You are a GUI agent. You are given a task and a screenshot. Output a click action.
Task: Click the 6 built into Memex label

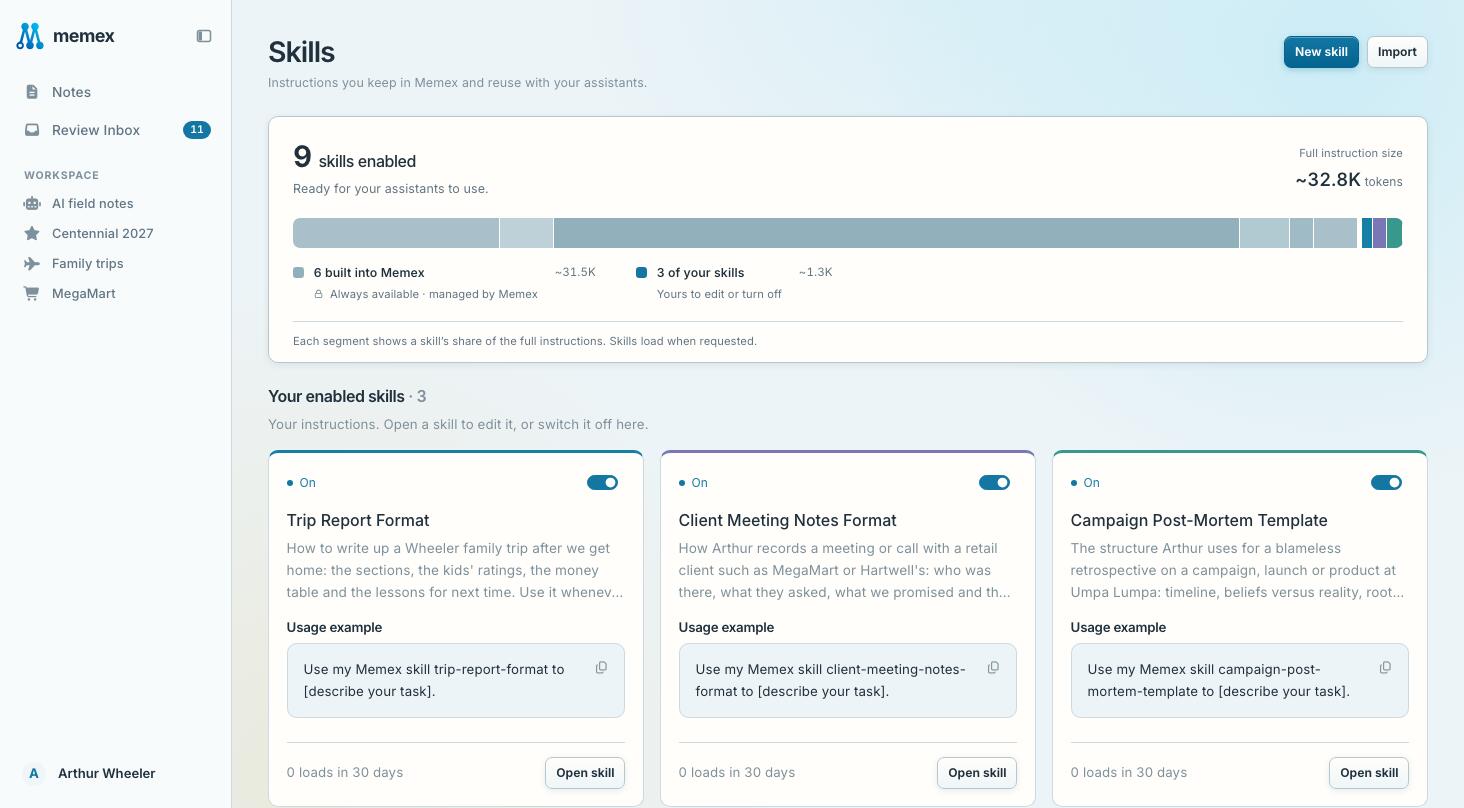tap(369, 272)
